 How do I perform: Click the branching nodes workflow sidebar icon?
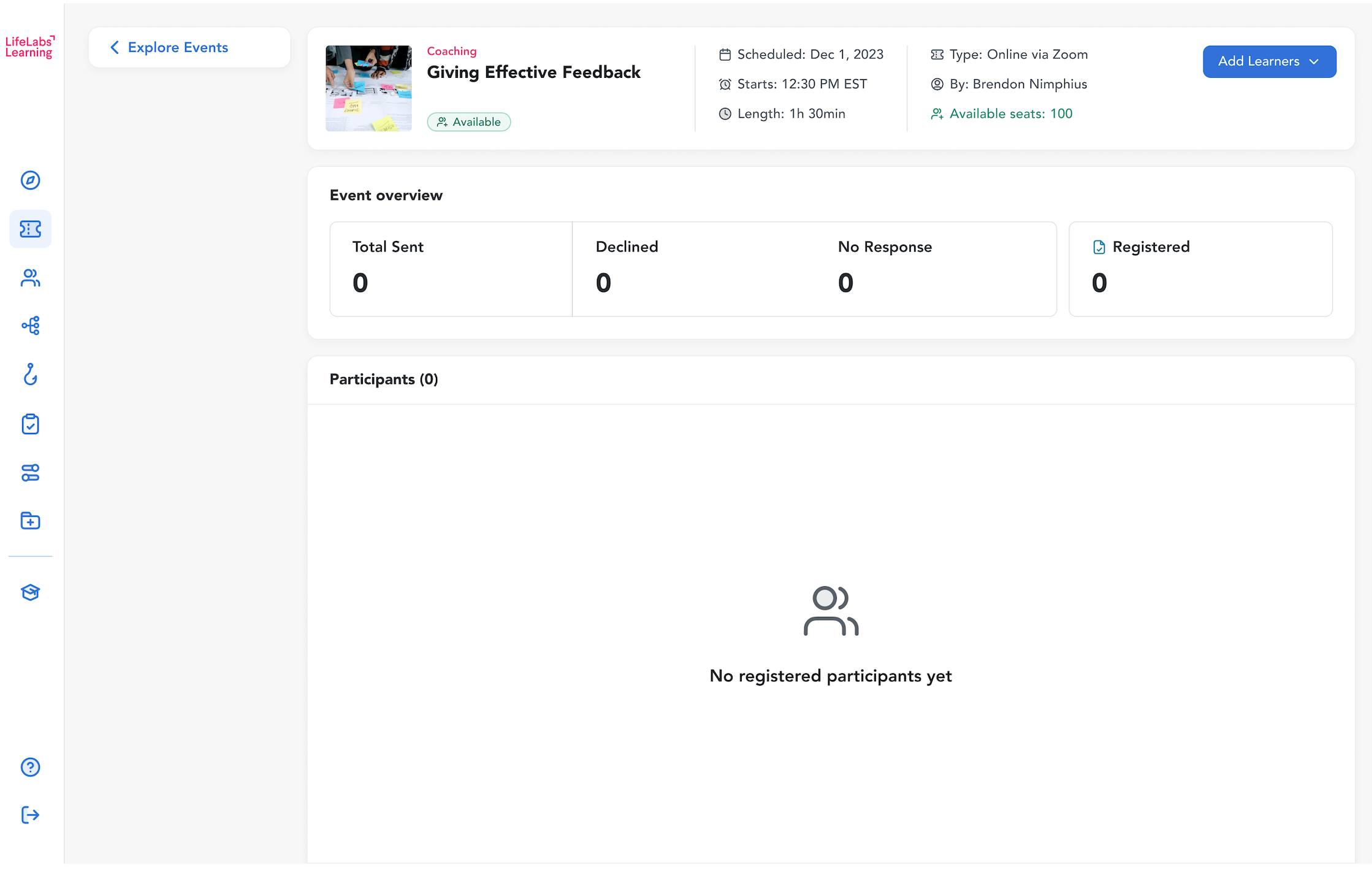[x=30, y=326]
